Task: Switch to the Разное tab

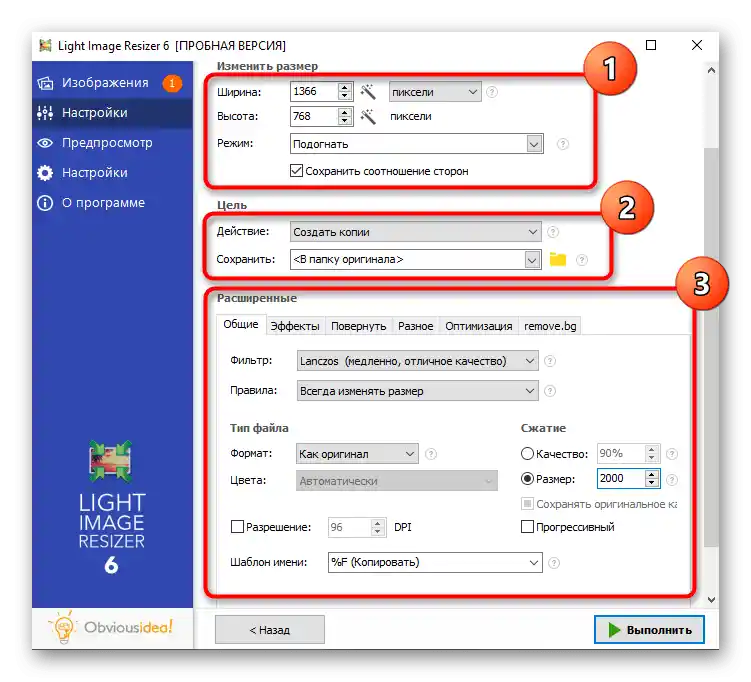Action: [416, 326]
